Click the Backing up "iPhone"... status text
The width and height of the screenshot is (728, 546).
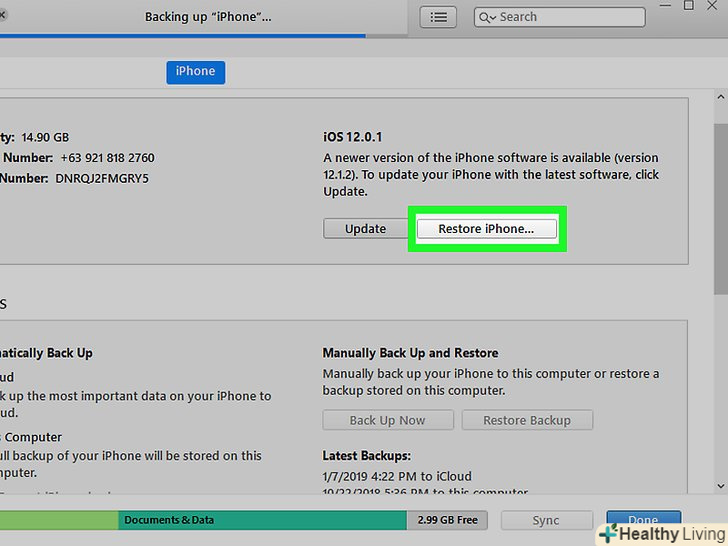click(208, 17)
